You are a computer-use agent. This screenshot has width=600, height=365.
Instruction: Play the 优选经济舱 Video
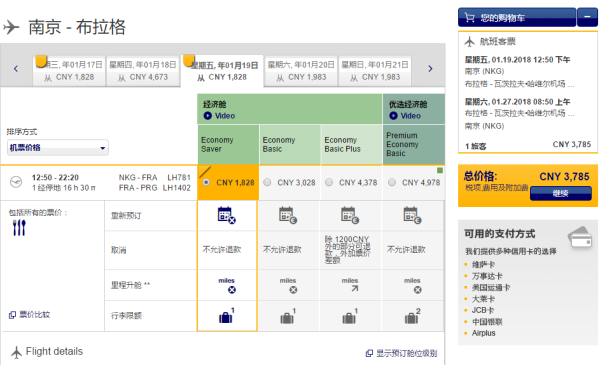tap(405, 116)
